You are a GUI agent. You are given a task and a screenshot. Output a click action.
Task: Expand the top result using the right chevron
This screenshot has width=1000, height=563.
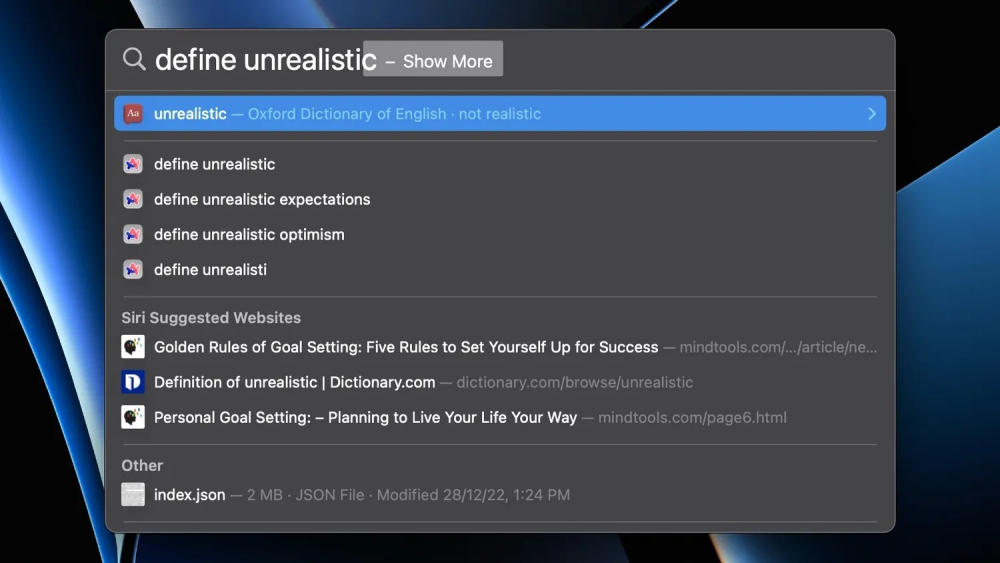pyautogui.click(x=871, y=114)
